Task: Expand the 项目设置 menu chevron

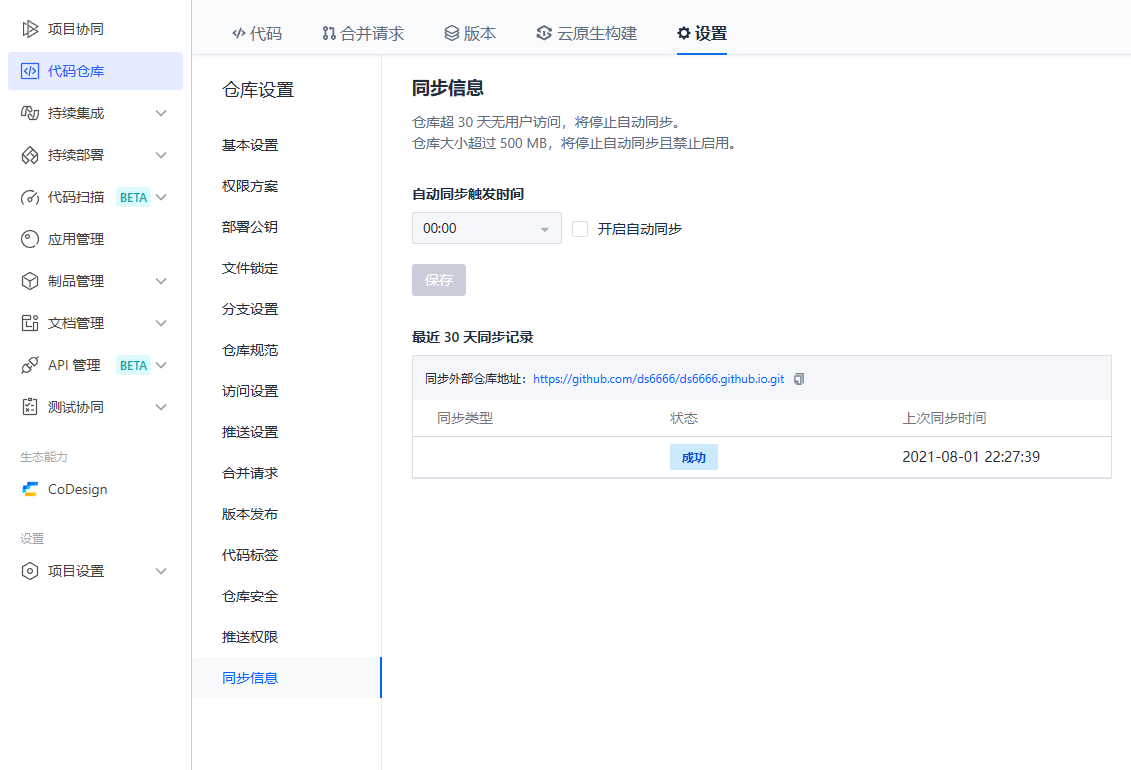Action: tap(162, 571)
